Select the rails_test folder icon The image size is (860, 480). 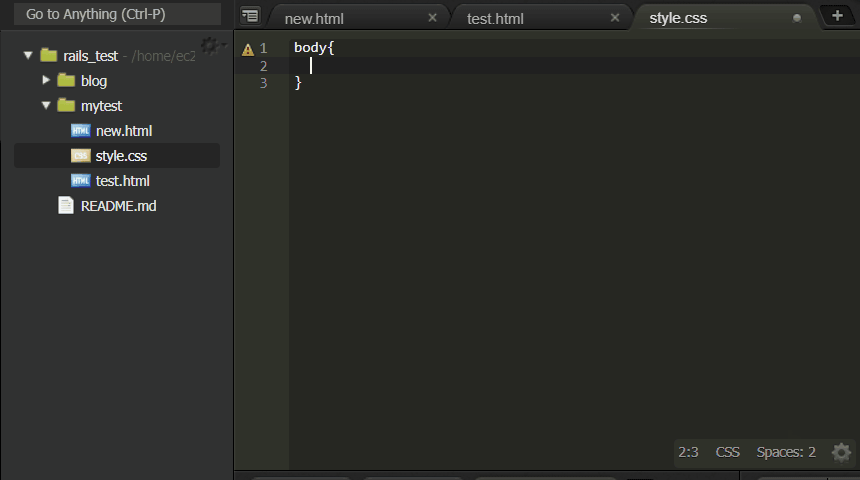pyautogui.click(x=49, y=55)
